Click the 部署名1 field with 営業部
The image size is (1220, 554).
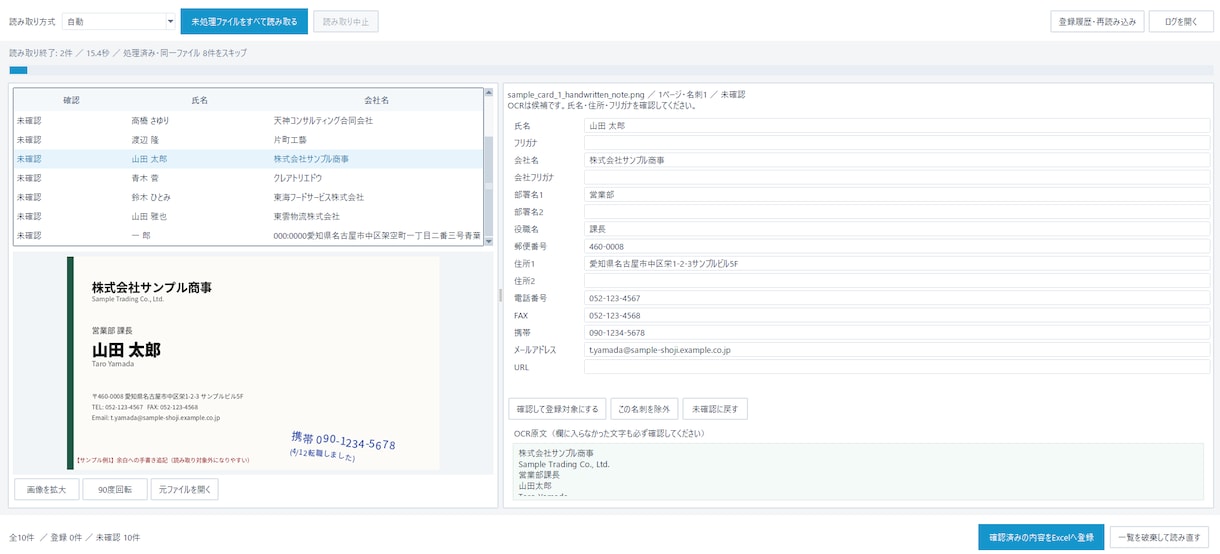click(x=897, y=195)
